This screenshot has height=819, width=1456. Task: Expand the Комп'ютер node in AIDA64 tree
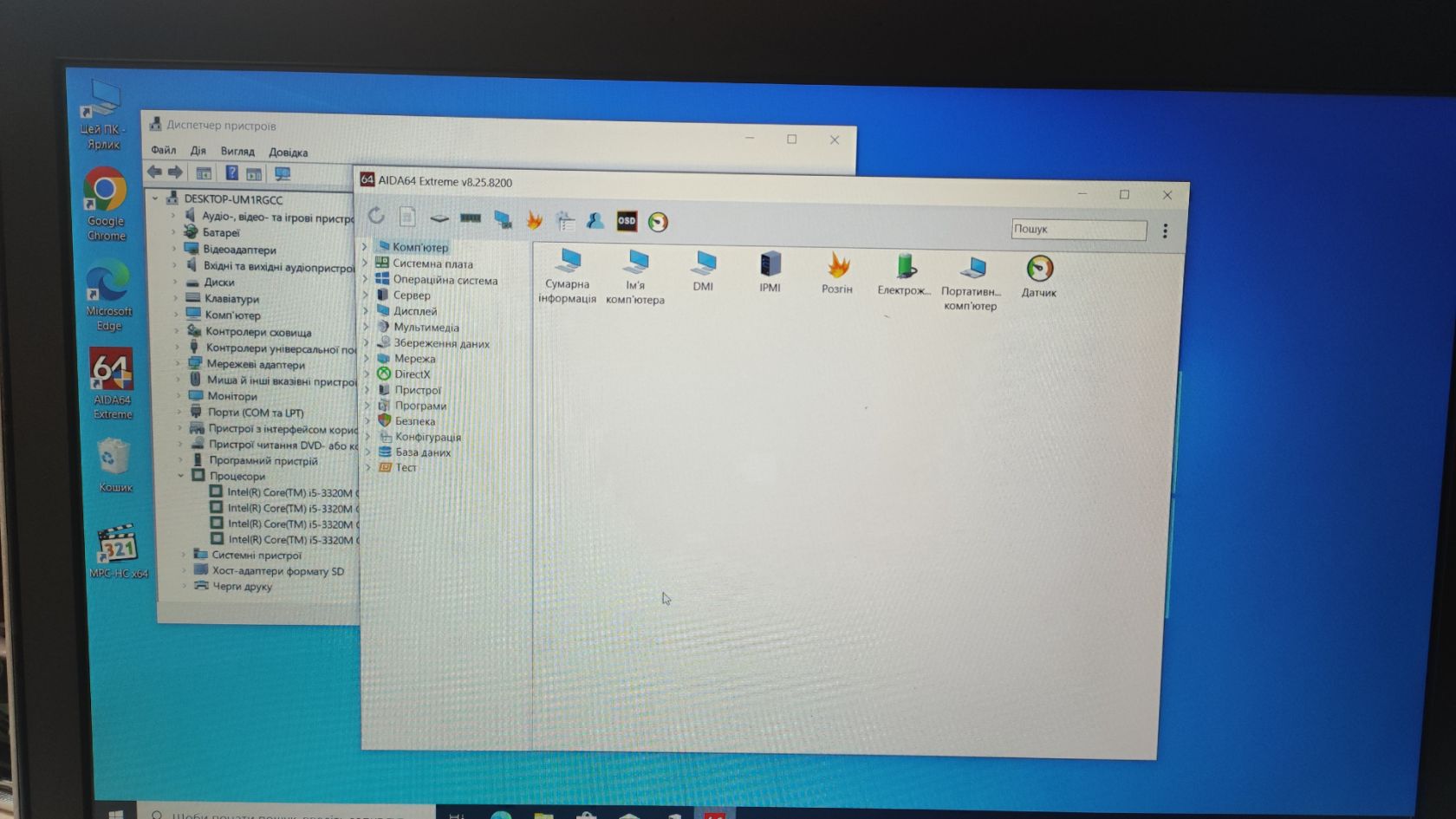pyautogui.click(x=365, y=247)
